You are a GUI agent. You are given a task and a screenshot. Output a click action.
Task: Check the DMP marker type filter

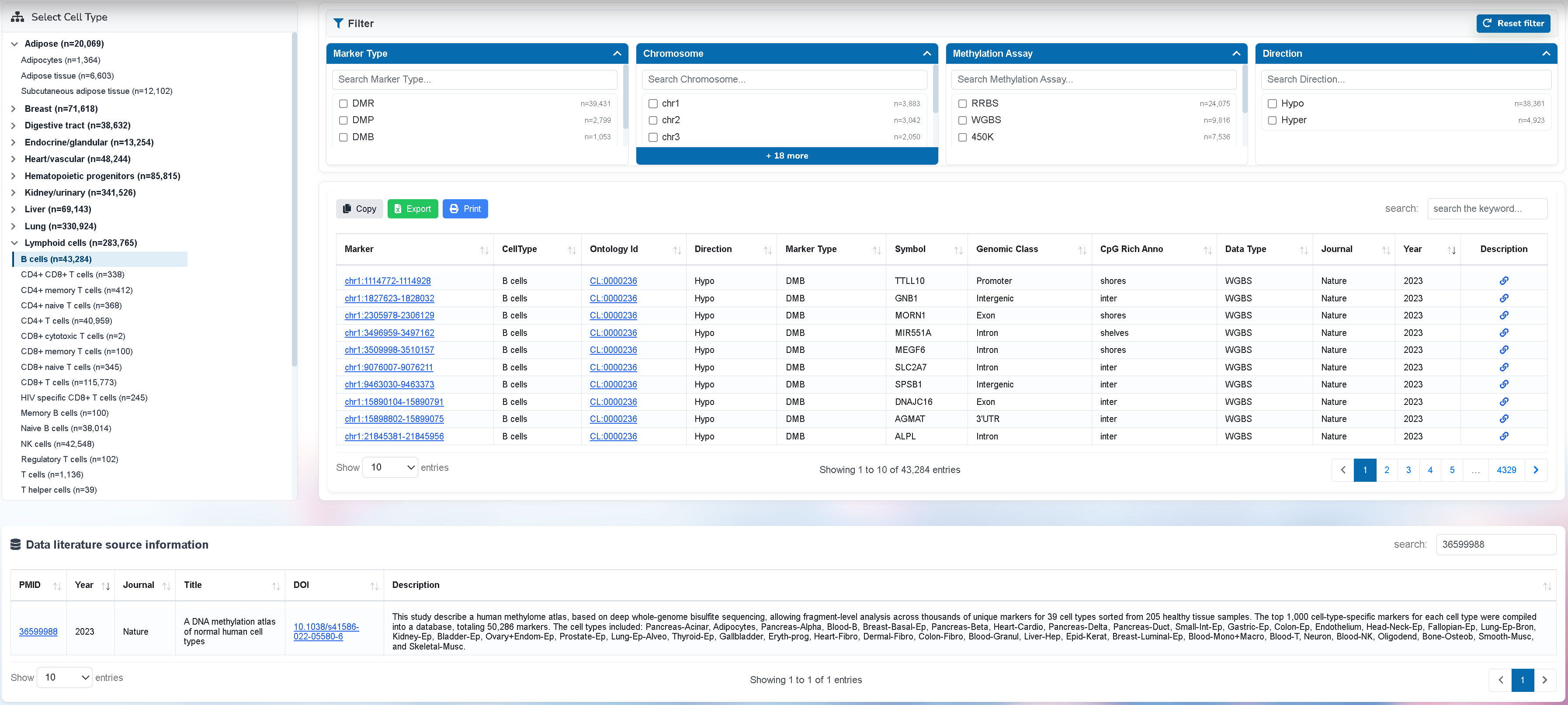point(343,121)
